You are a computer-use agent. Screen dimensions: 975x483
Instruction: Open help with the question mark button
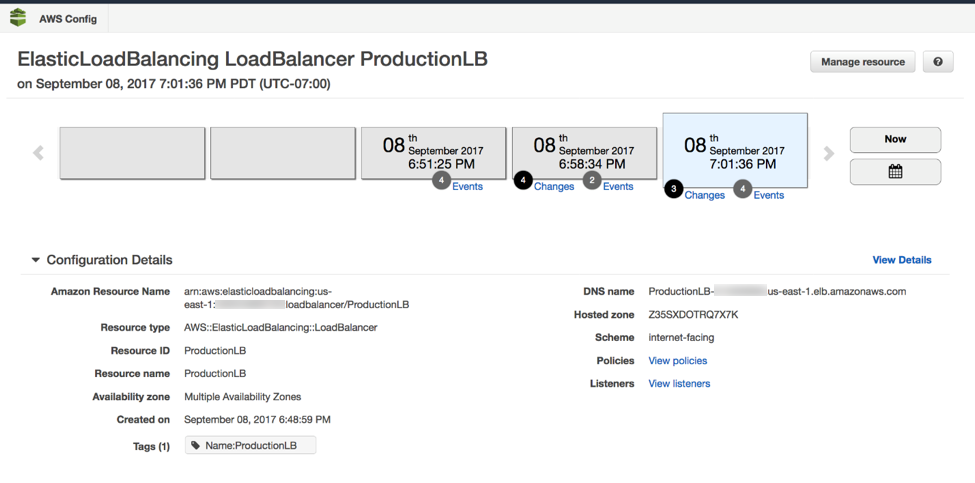(938, 62)
